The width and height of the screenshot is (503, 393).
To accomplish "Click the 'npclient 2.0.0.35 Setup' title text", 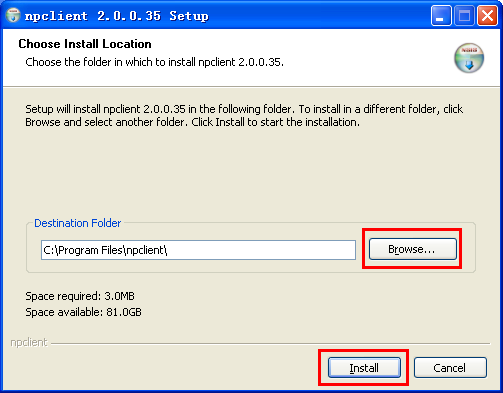I will coord(117,16).
